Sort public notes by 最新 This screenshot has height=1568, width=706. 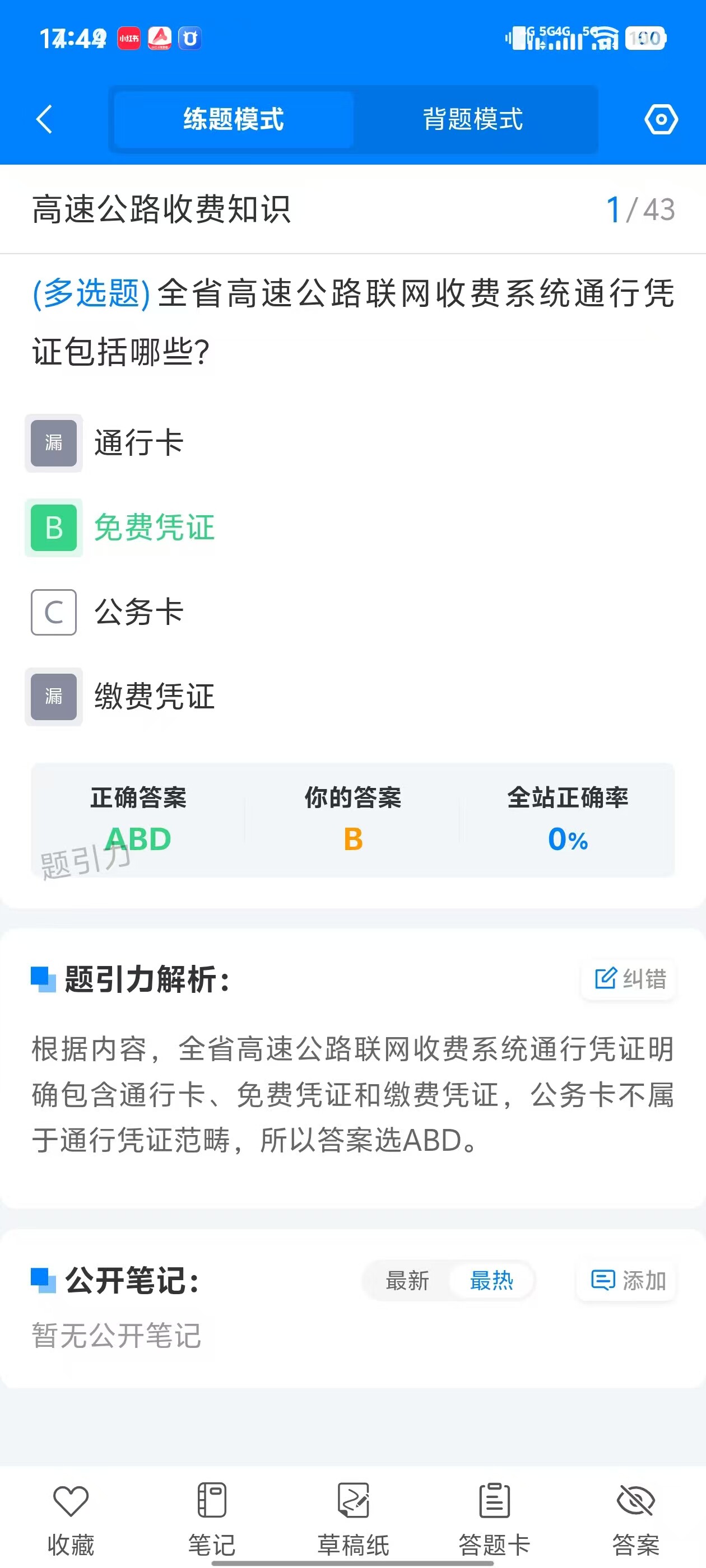(407, 1281)
